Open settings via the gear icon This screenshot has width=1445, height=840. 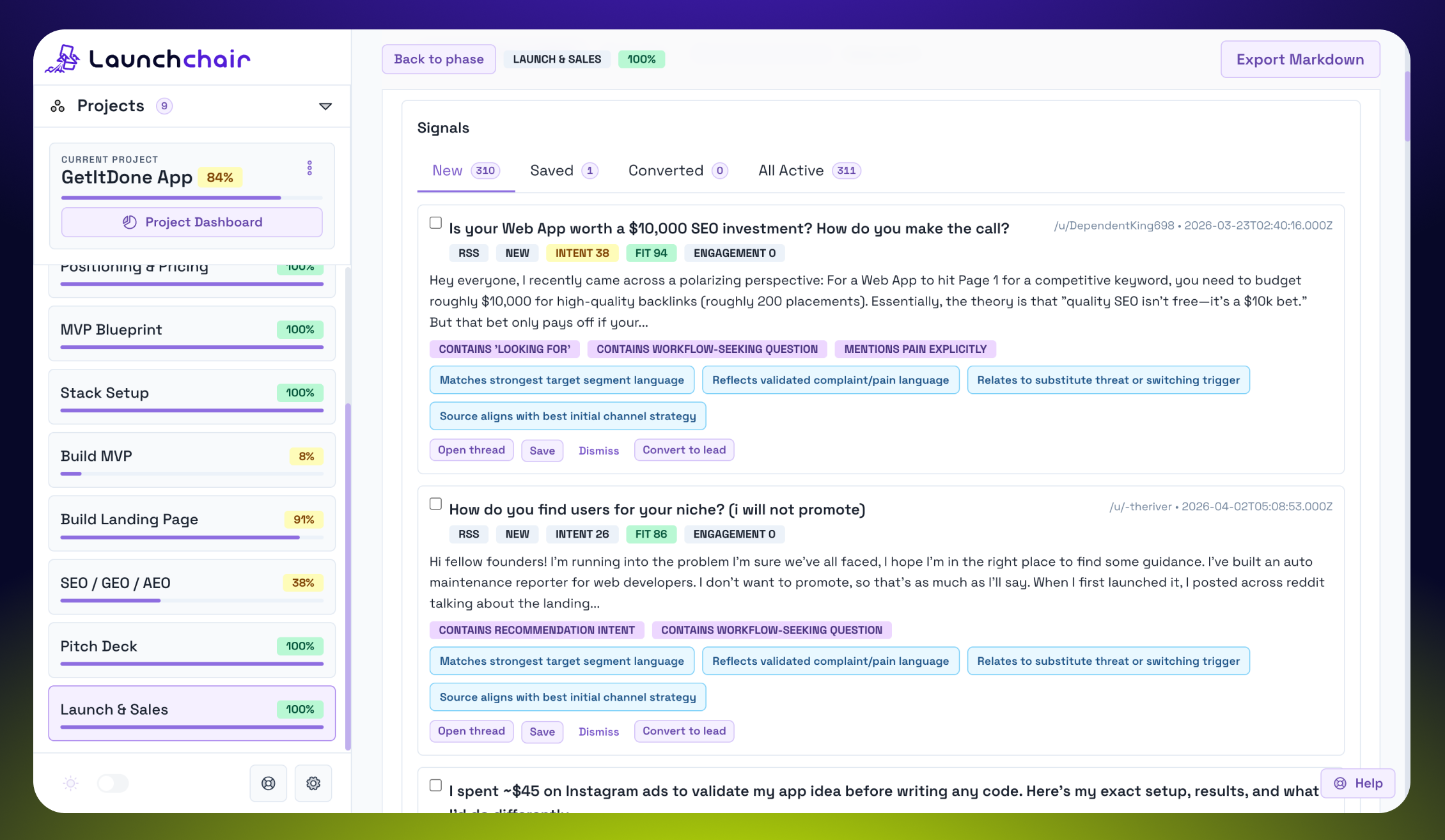(313, 783)
